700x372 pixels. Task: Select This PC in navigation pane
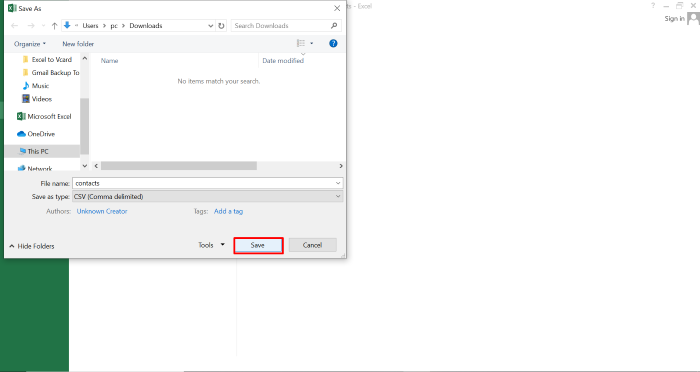42,151
